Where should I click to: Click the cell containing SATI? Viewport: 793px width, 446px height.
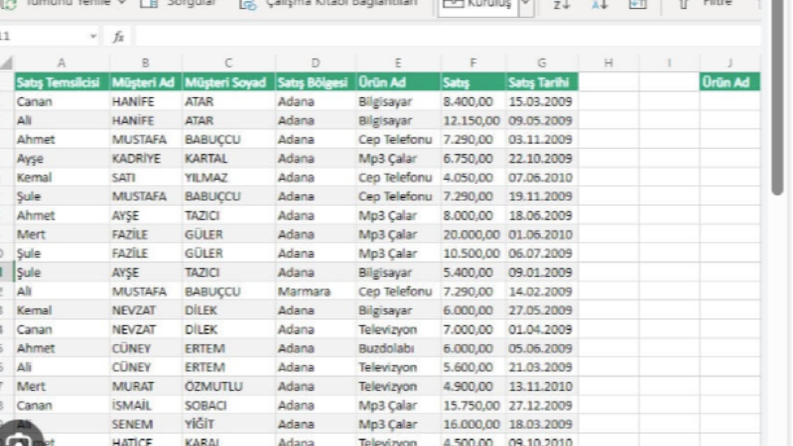tap(146, 177)
